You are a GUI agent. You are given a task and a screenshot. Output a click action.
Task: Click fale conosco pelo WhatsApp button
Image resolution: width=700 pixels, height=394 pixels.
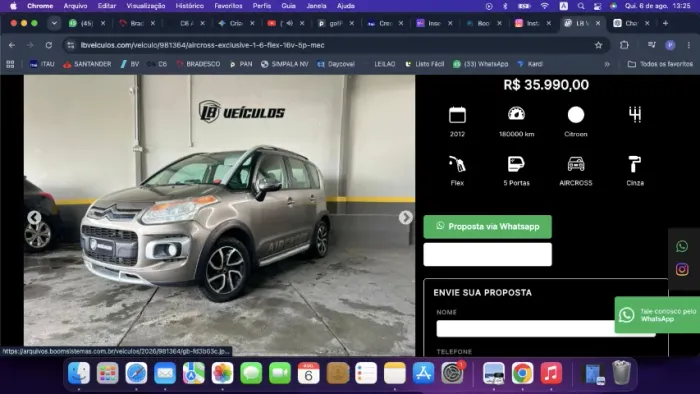(657, 315)
